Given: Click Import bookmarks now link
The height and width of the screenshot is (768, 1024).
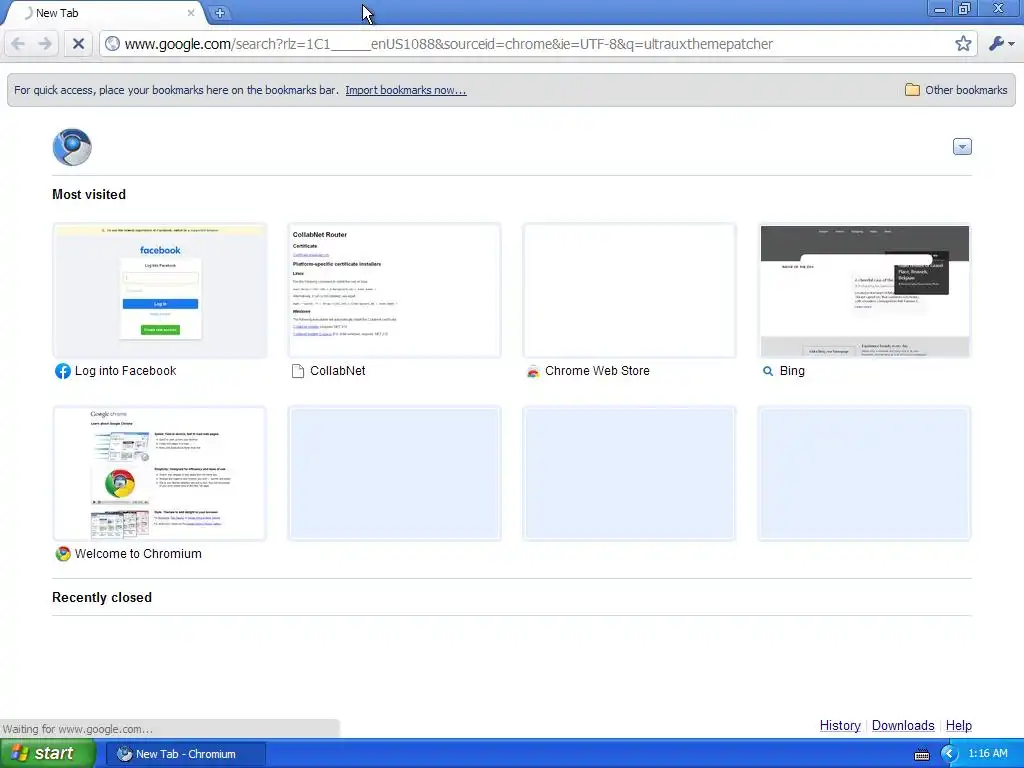Looking at the screenshot, I should [x=406, y=90].
